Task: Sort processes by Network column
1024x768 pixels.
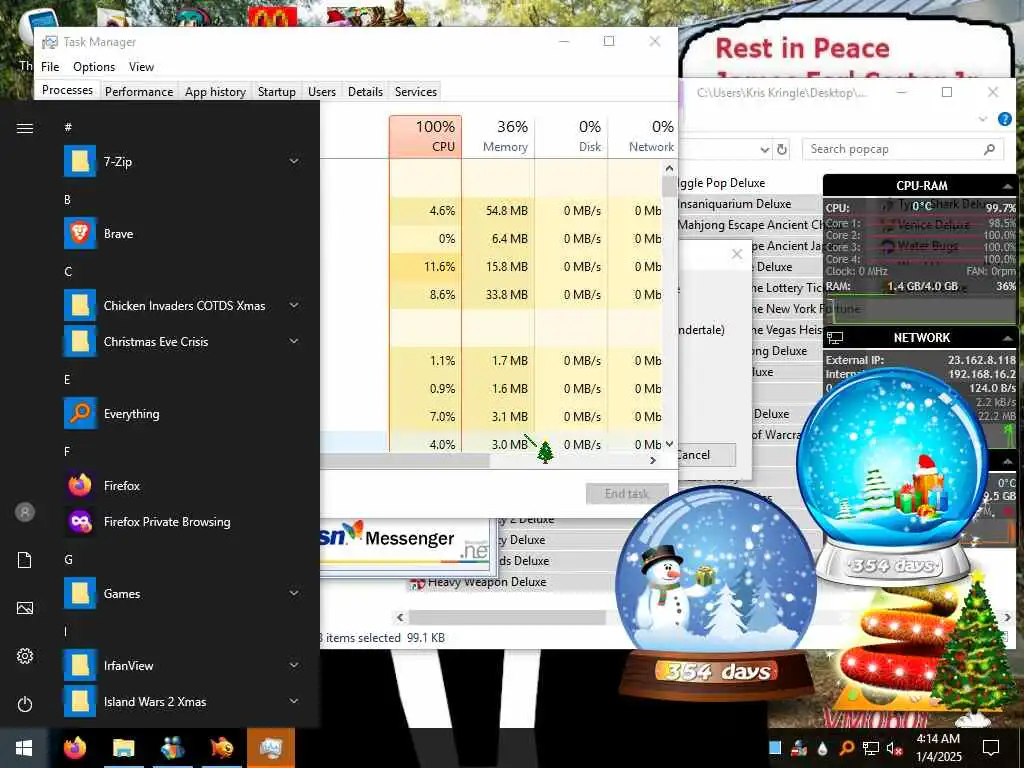Action: (x=643, y=136)
